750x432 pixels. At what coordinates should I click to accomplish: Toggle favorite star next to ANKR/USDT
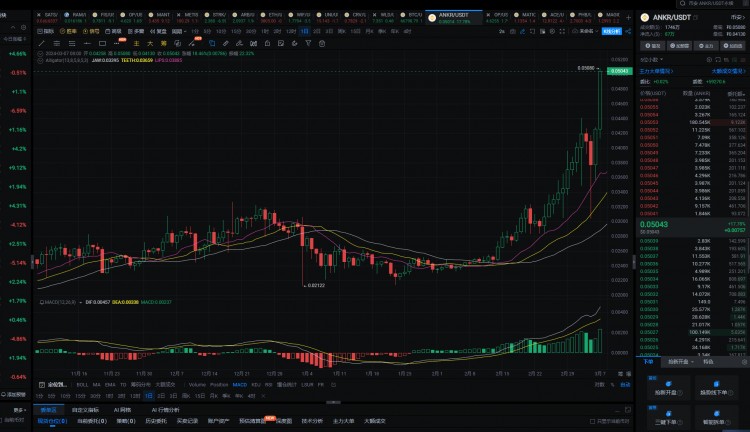point(696,17)
